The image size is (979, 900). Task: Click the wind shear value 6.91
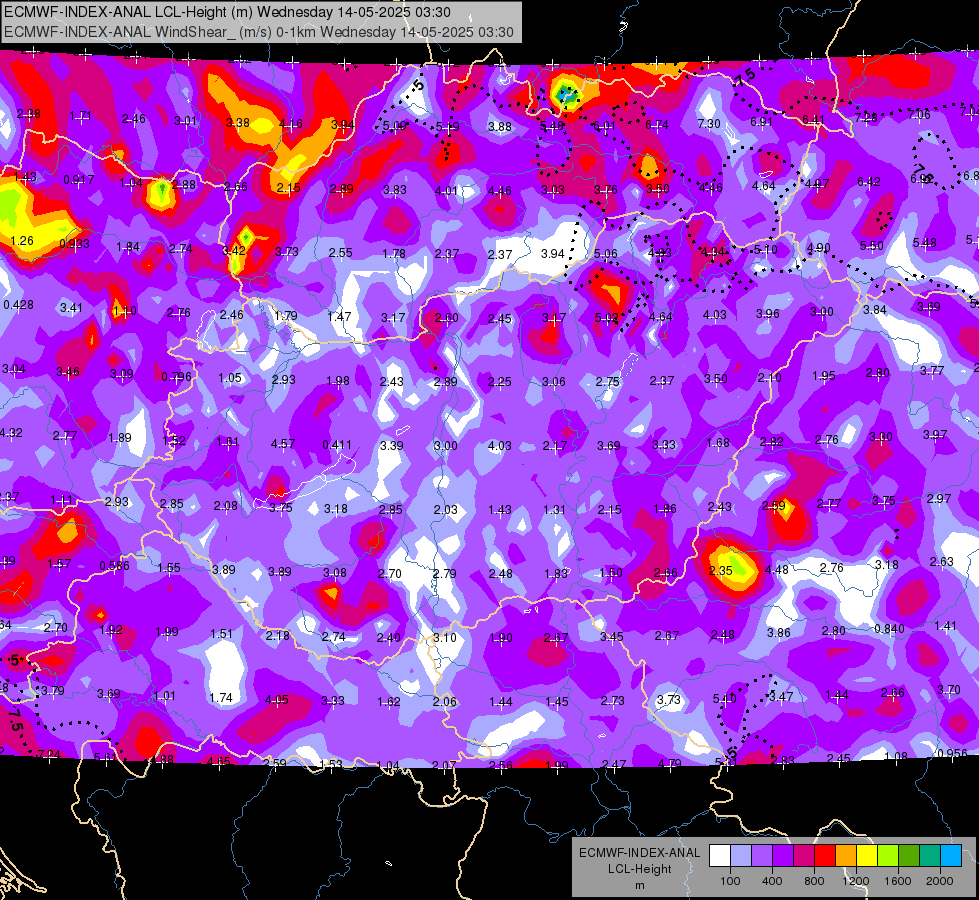tap(762, 122)
